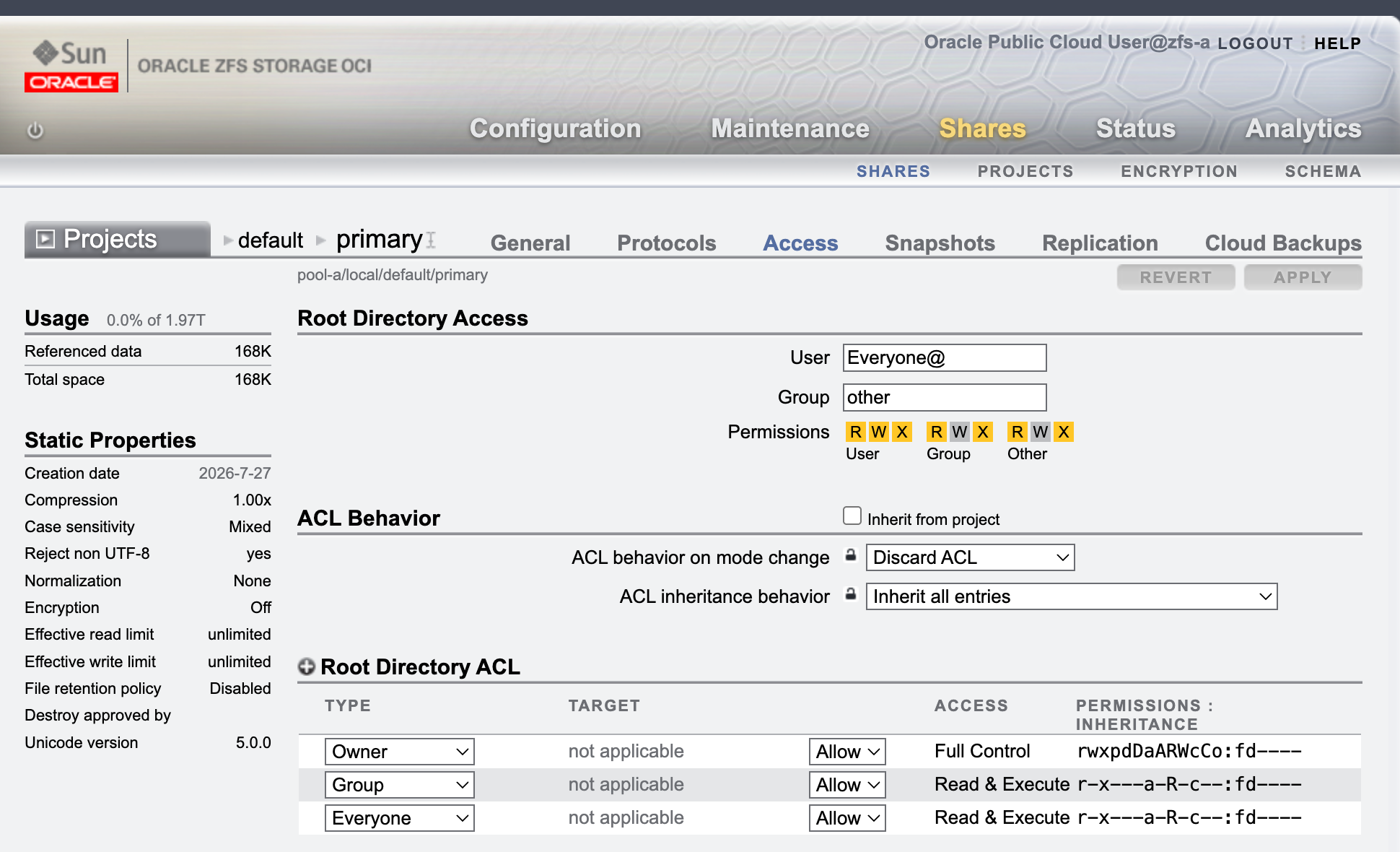Check Inherit from project checkbox

[852, 516]
